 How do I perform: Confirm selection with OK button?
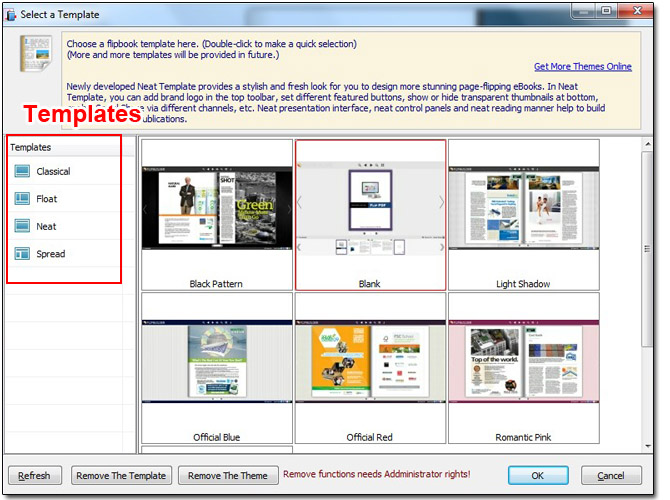(538, 475)
